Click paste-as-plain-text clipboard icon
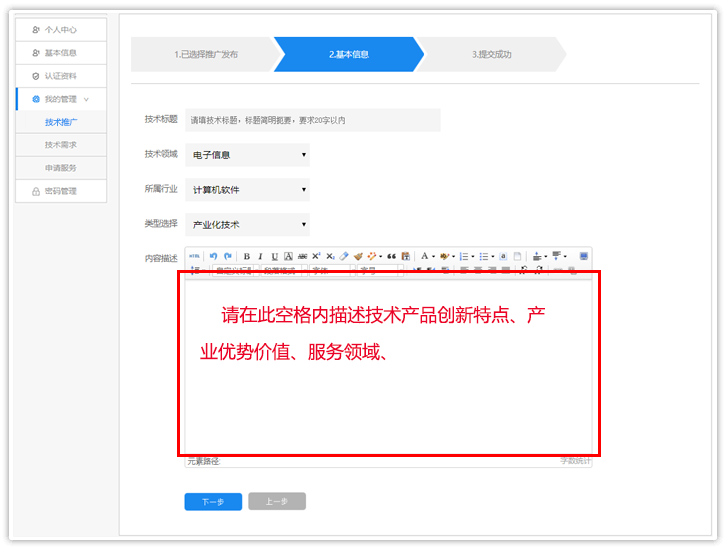This screenshot has height=550, width=726. point(406,256)
